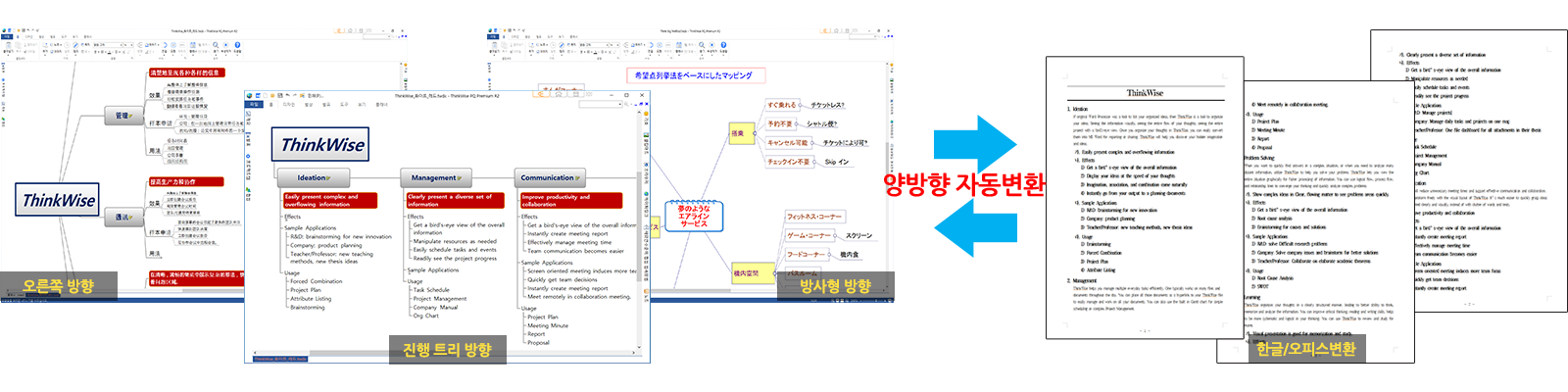Select the チェックイン不要 topic
The height and width of the screenshot is (392, 1568).
pyautogui.click(x=789, y=162)
